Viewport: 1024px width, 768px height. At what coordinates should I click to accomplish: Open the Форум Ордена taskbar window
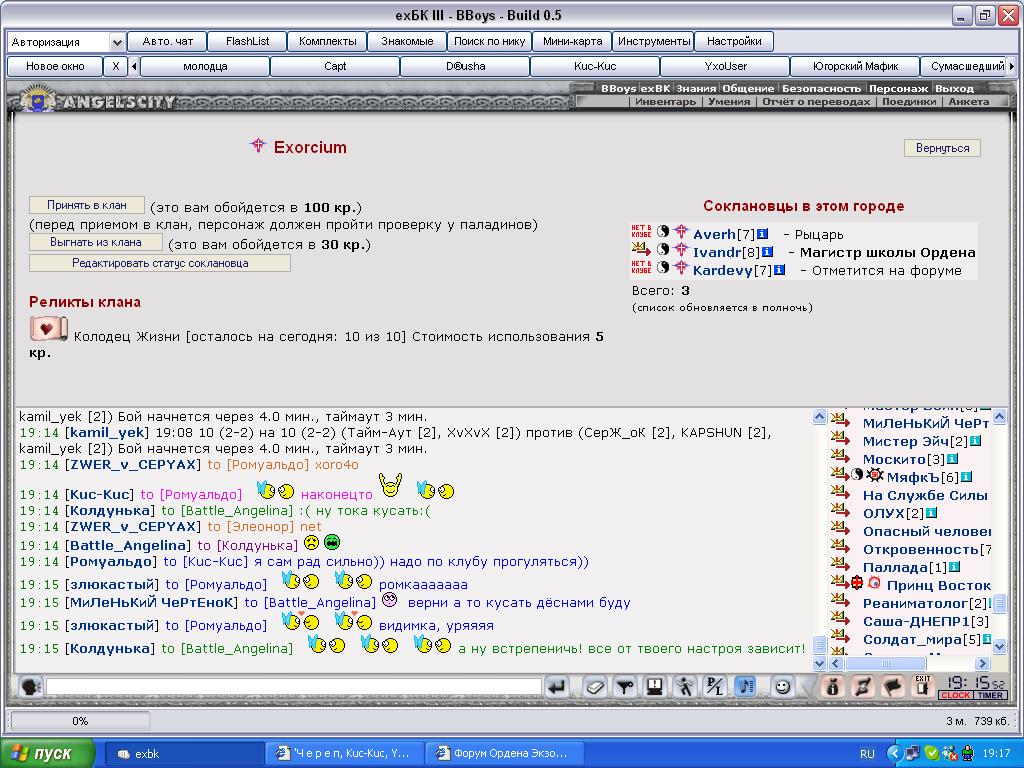coord(503,754)
